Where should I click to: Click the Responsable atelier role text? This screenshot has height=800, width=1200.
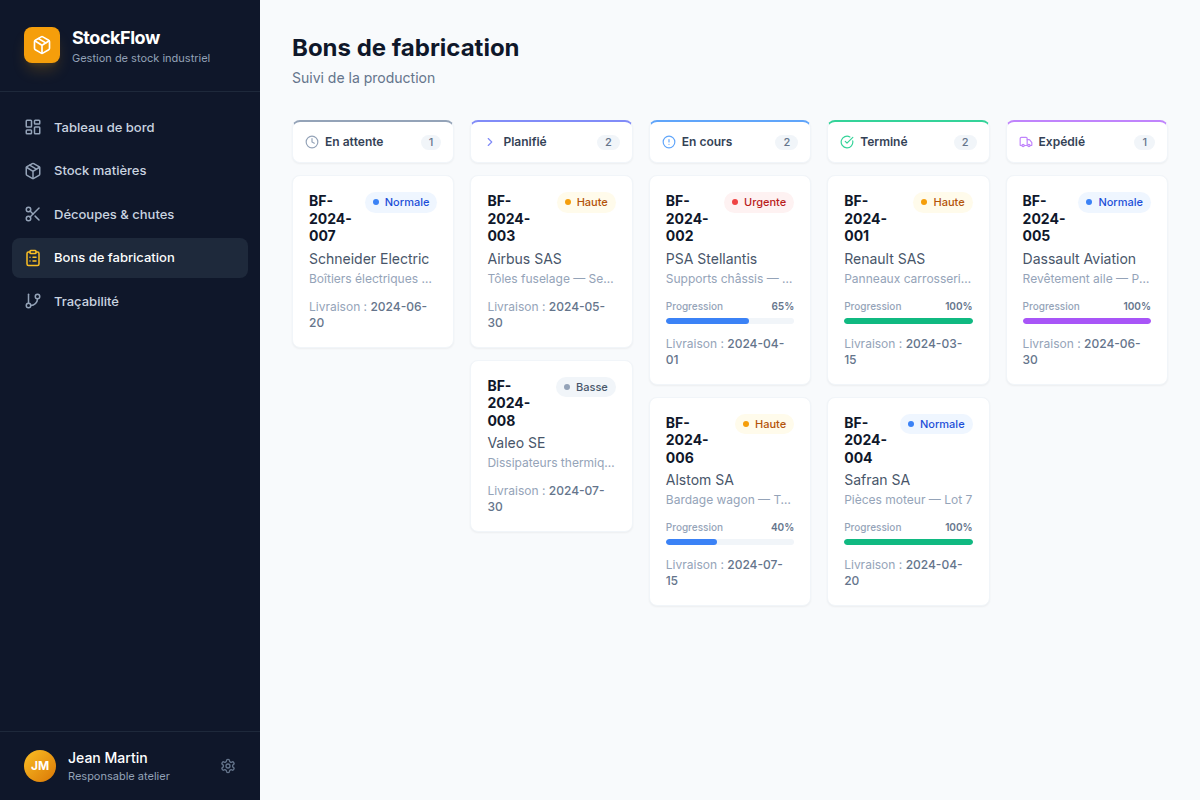pos(119,776)
